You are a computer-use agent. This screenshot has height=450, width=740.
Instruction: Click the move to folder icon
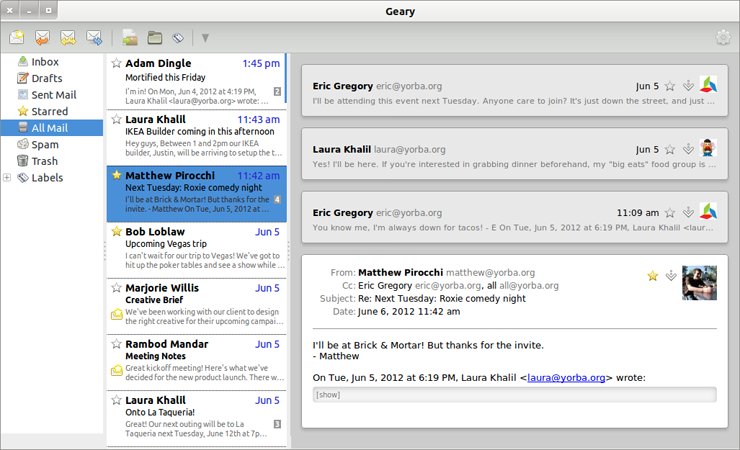coord(154,39)
